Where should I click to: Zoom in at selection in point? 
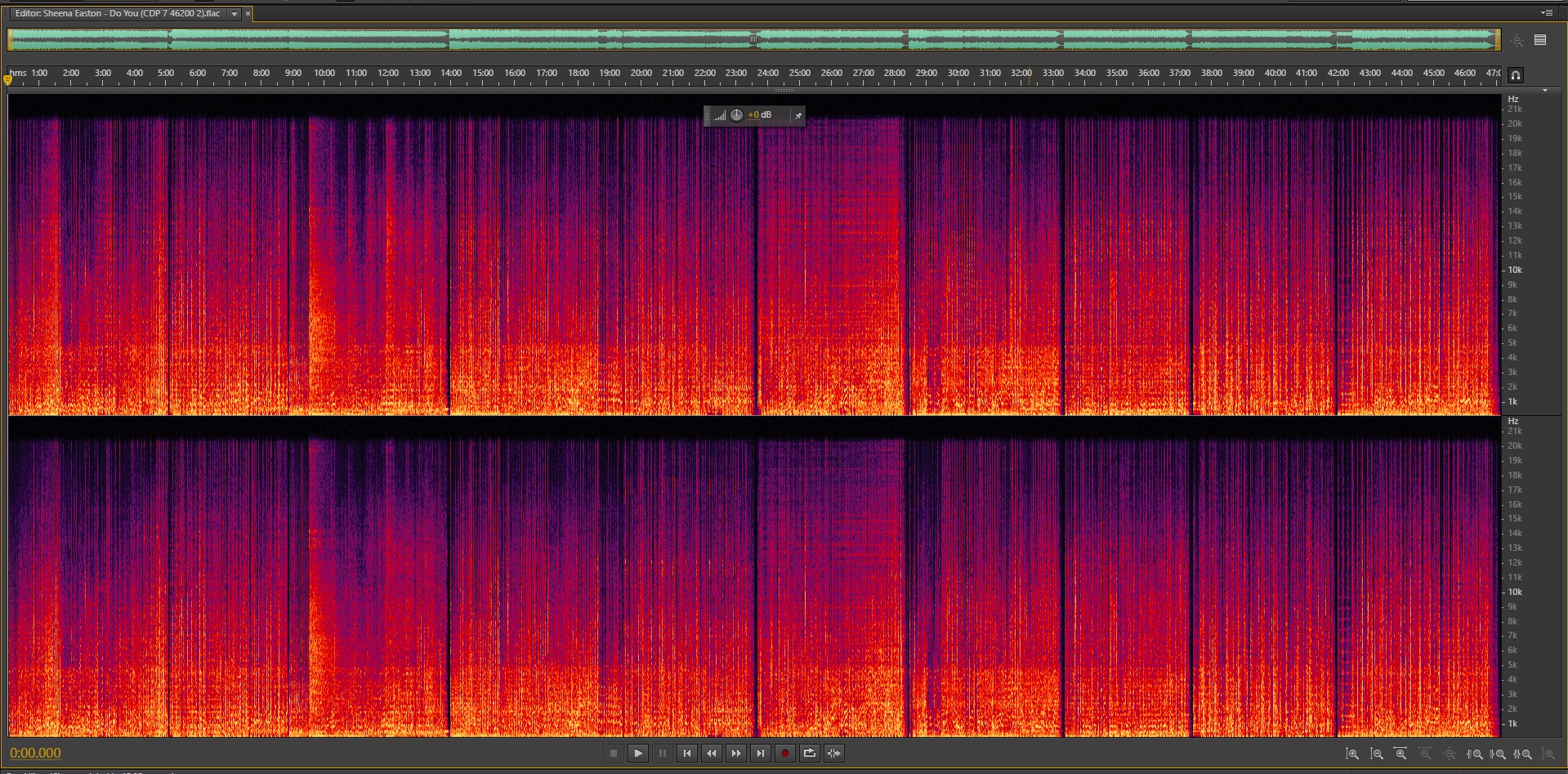[1475, 754]
